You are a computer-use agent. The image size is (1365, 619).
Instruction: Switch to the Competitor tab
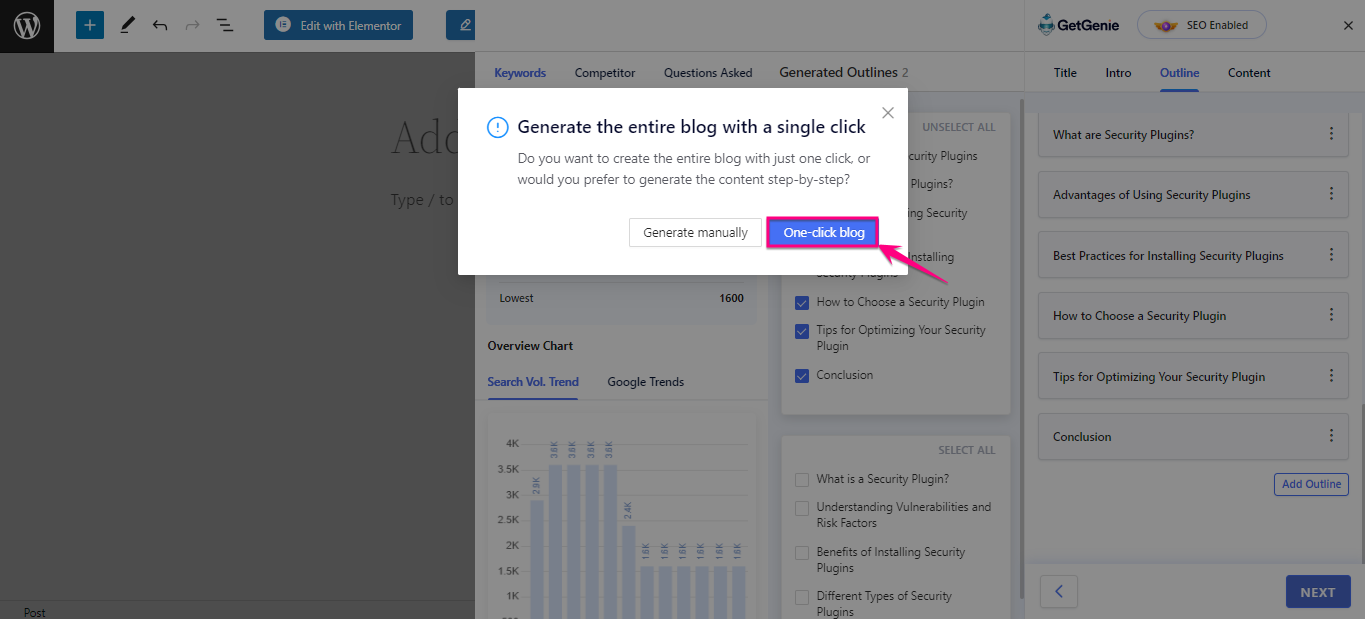(x=605, y=73)
